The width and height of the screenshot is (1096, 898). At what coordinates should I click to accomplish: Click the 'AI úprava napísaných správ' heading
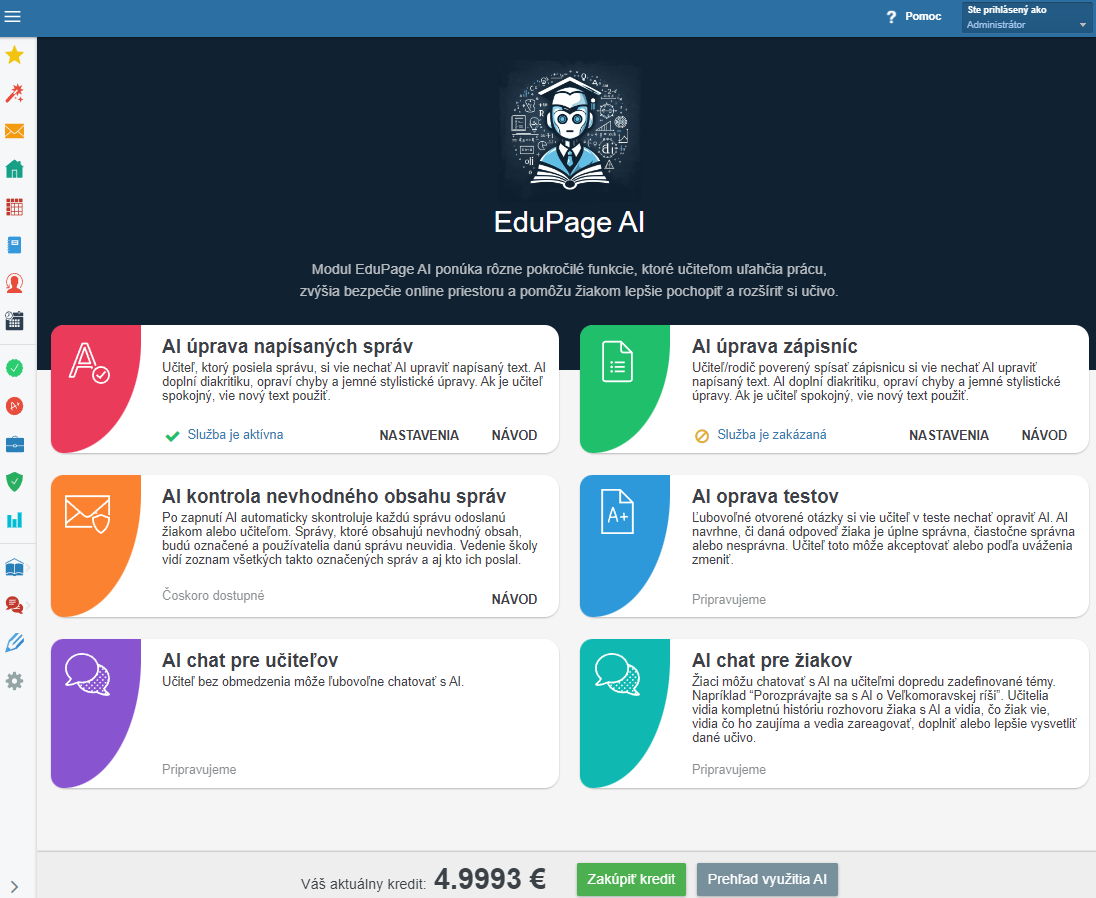[x=287, y=347]
